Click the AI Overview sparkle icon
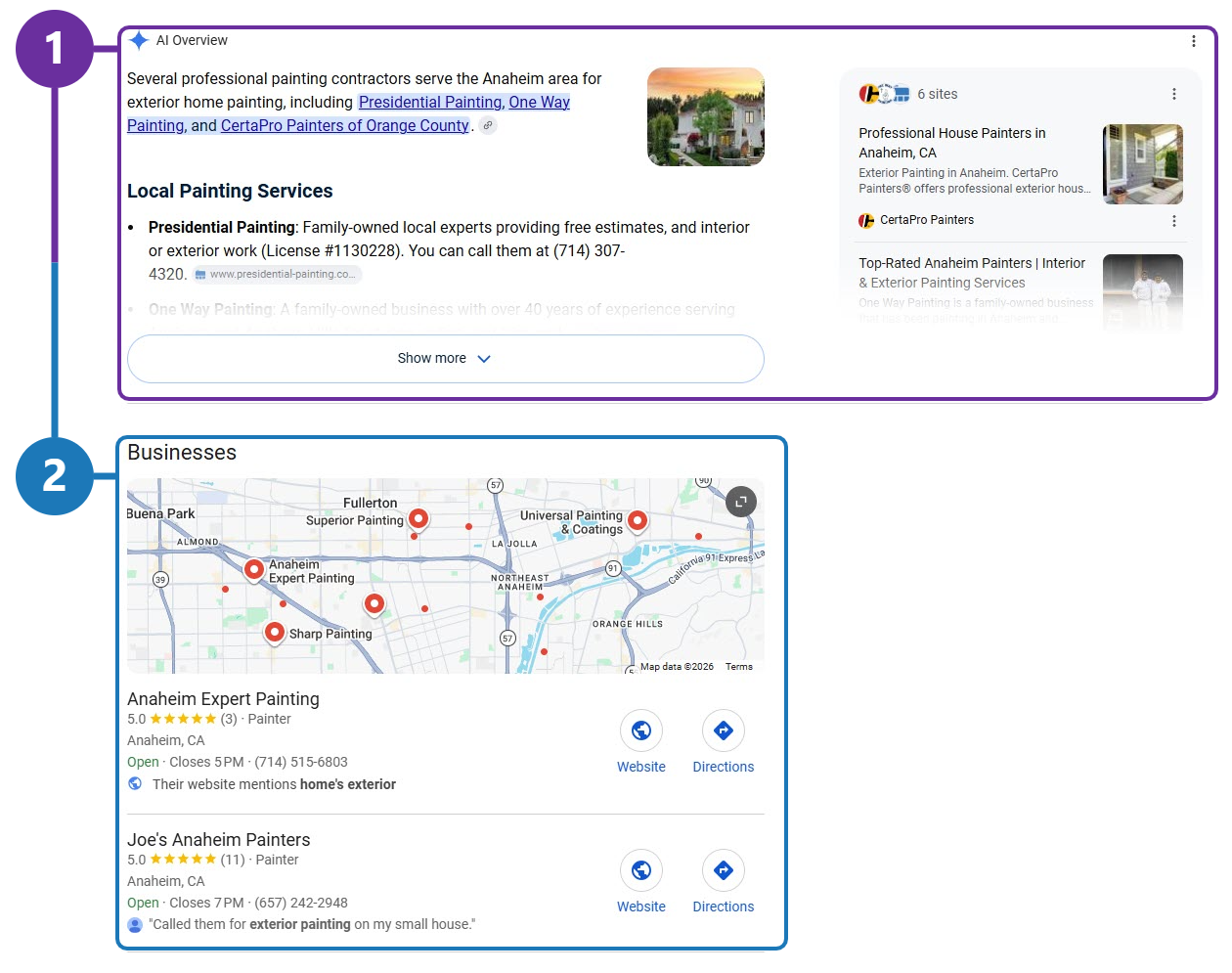This screenshot has height=973, width=1232. tap(139, 40)
